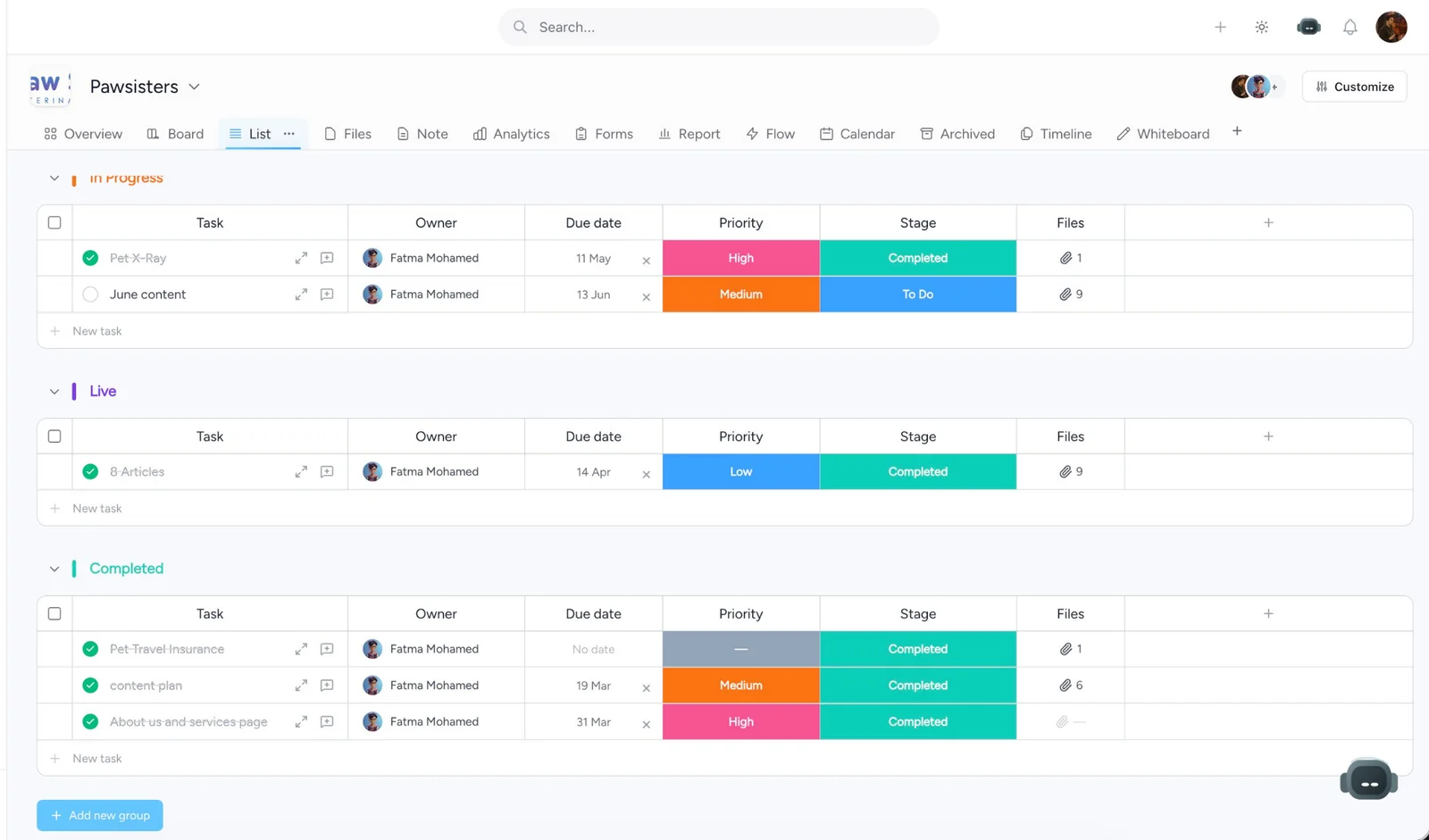Viewport: 1429px width, 840px height.
Task: Switch to the Overview tab
Action: (83, 134)
